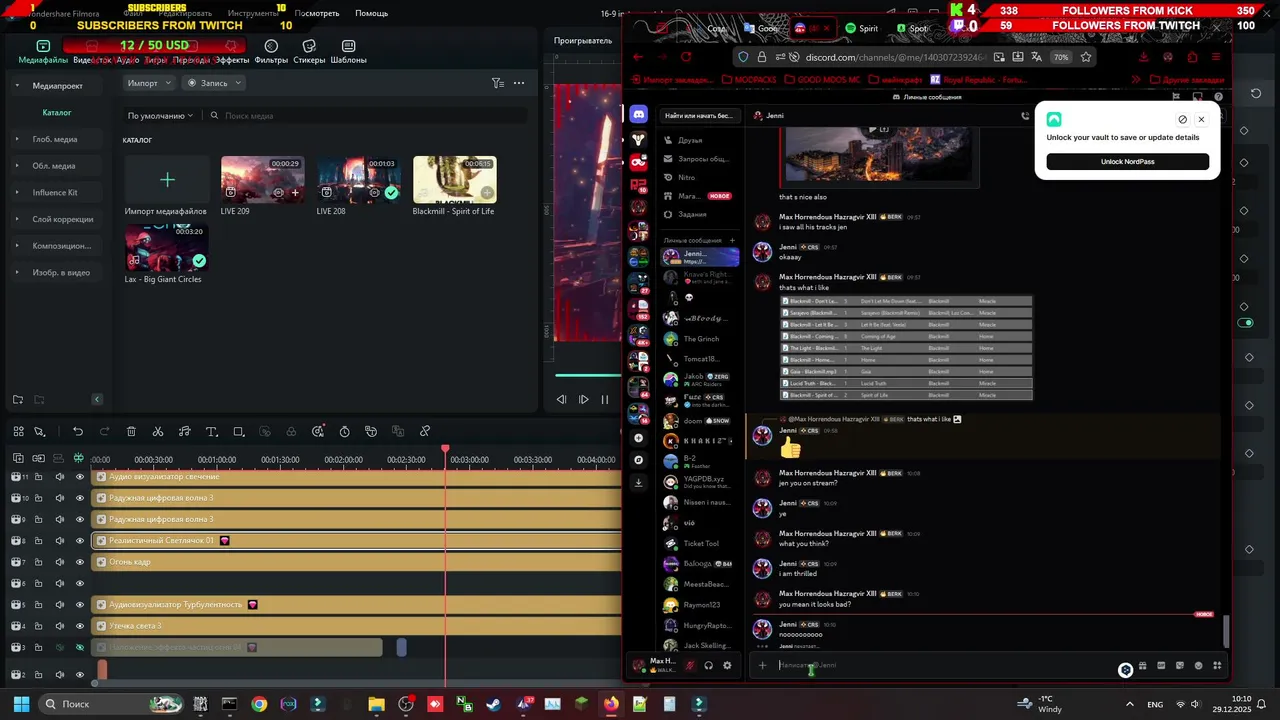Hide track 11 with its eye icon
The width and height of the screenshot is (1280, 720).
80,477
